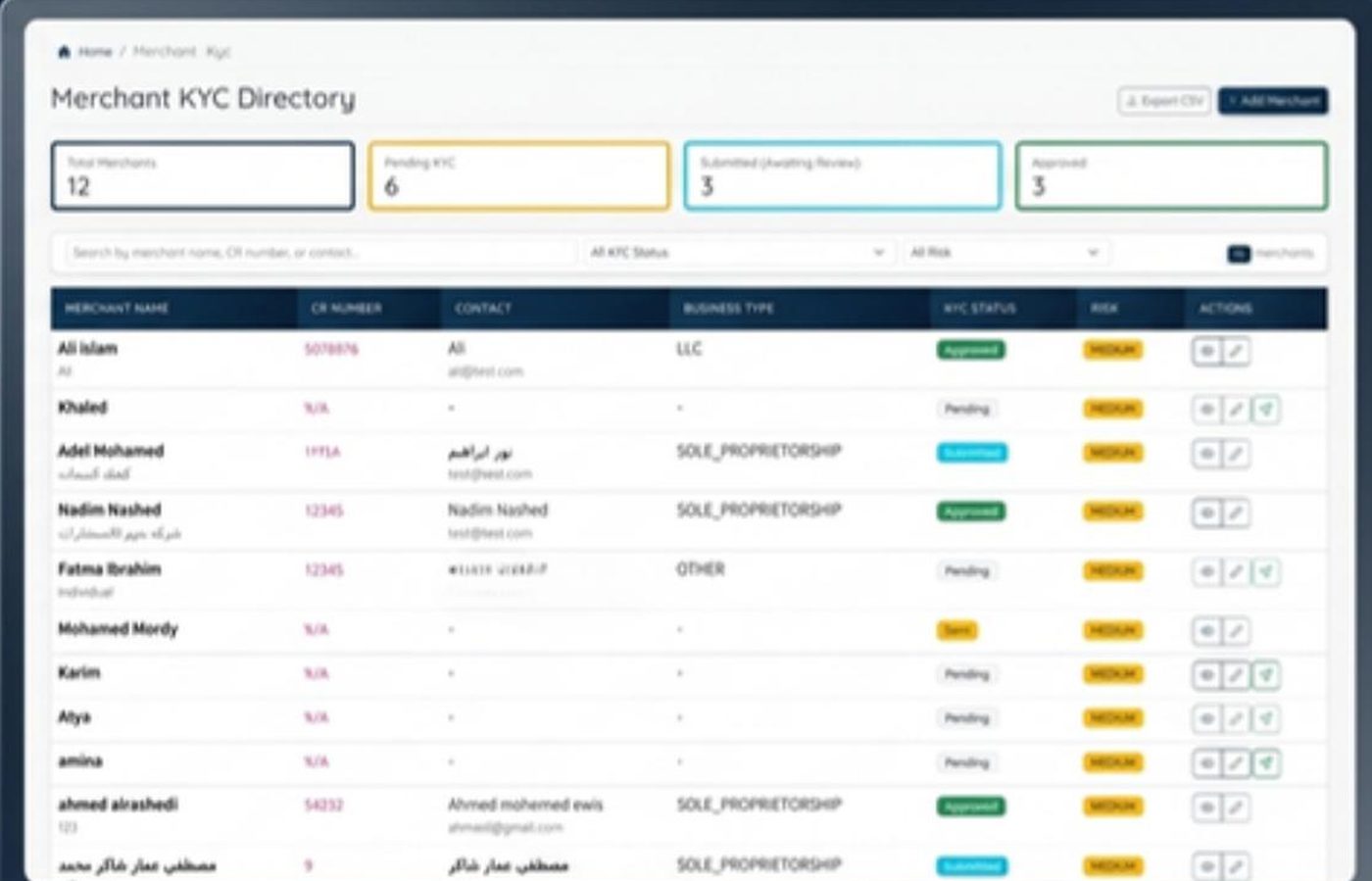Image resolution: width=1372 pixels, height=881 pixels.
Task: Click Submitted status badge for Adel Mohamed
Action: (971, 453)
